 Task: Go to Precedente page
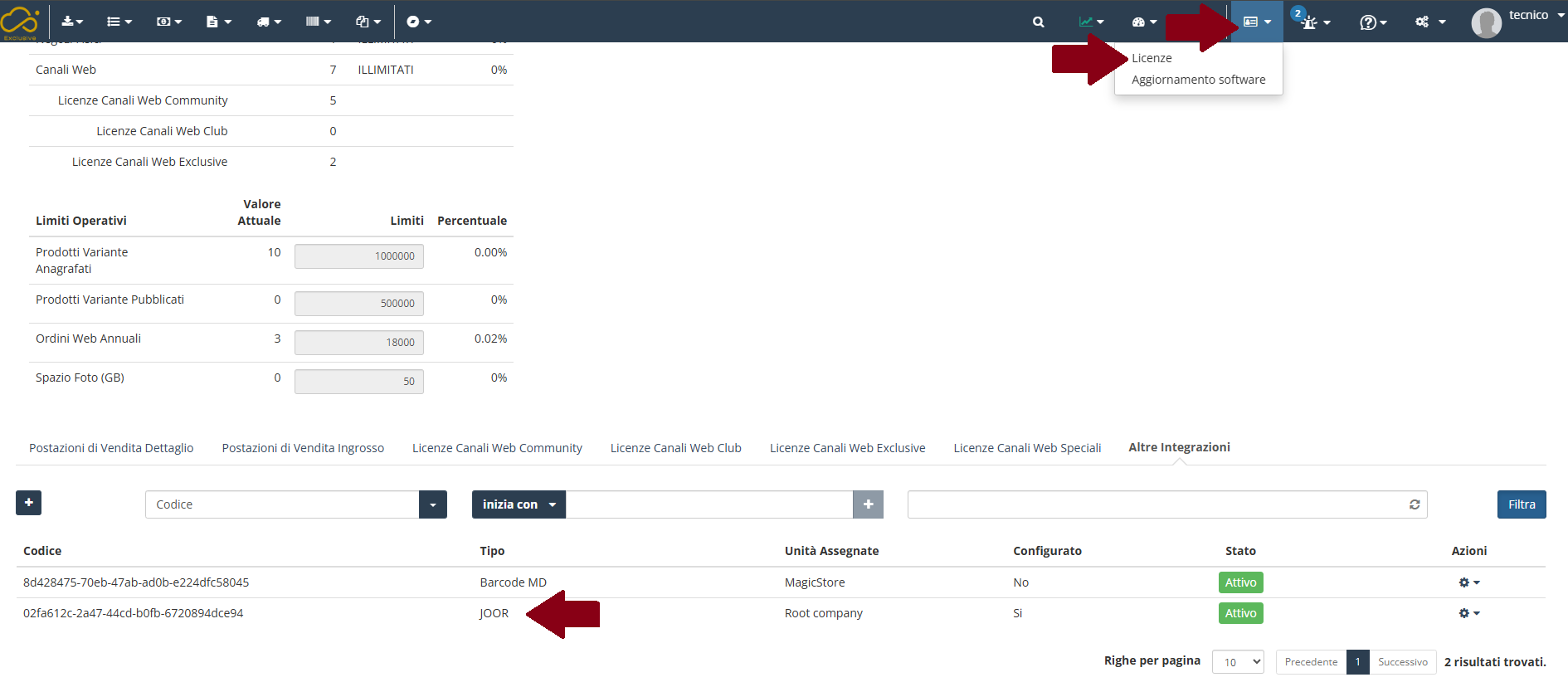click(1311, 662)
